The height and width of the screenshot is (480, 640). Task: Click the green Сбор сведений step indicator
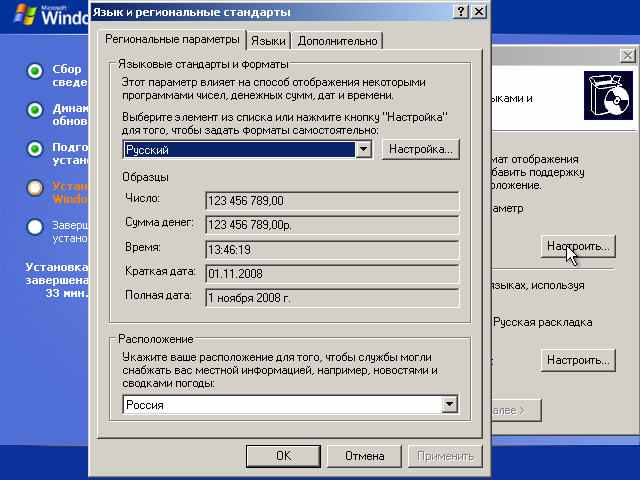click(35, 71)
